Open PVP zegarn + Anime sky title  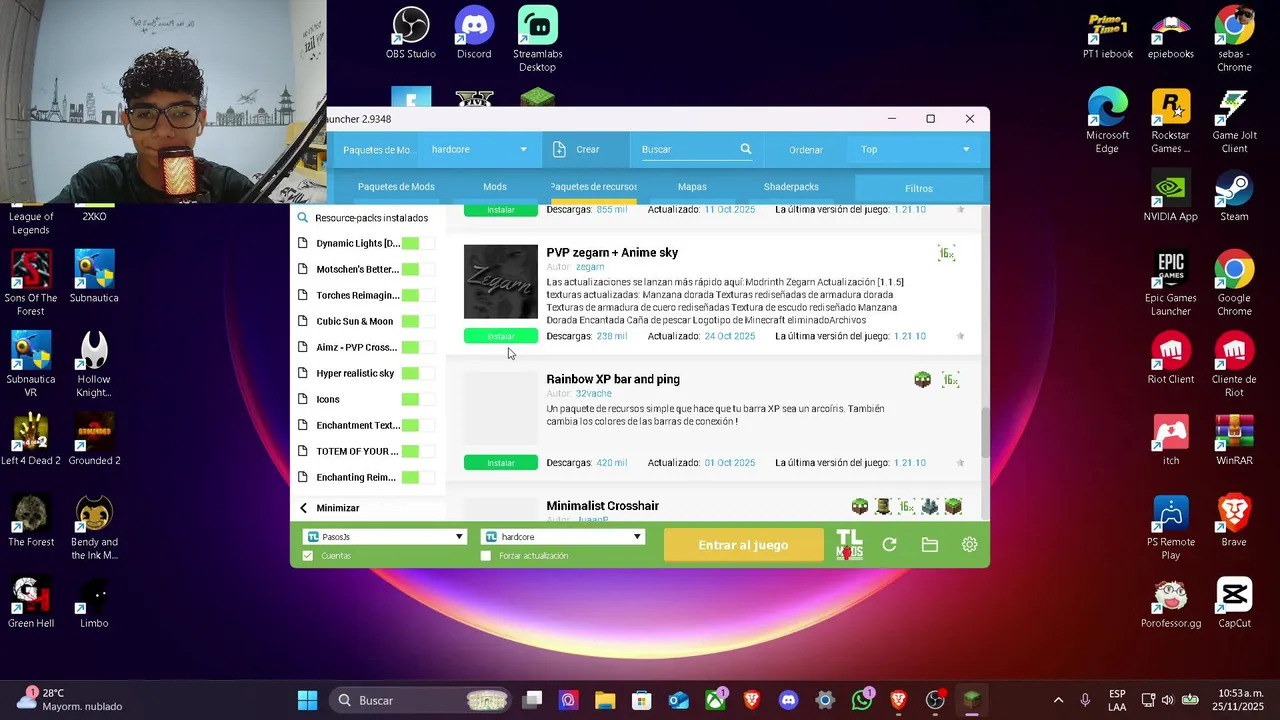(x=612, y=253)
